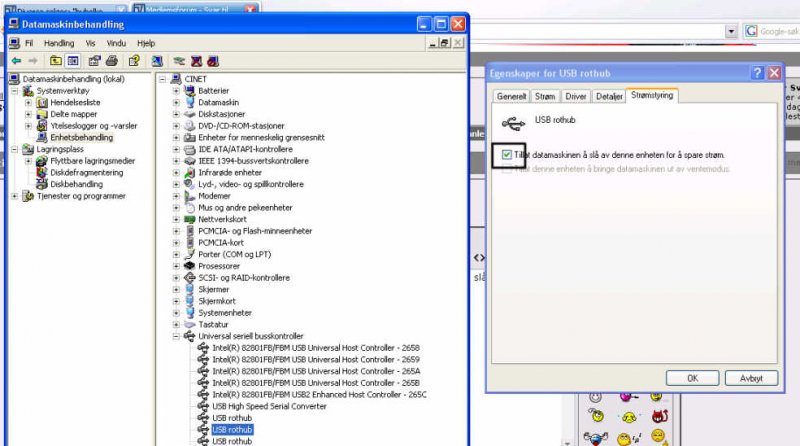Click the Print toolbar icon
The image size is (800, 446).
(x=112, y=61)
